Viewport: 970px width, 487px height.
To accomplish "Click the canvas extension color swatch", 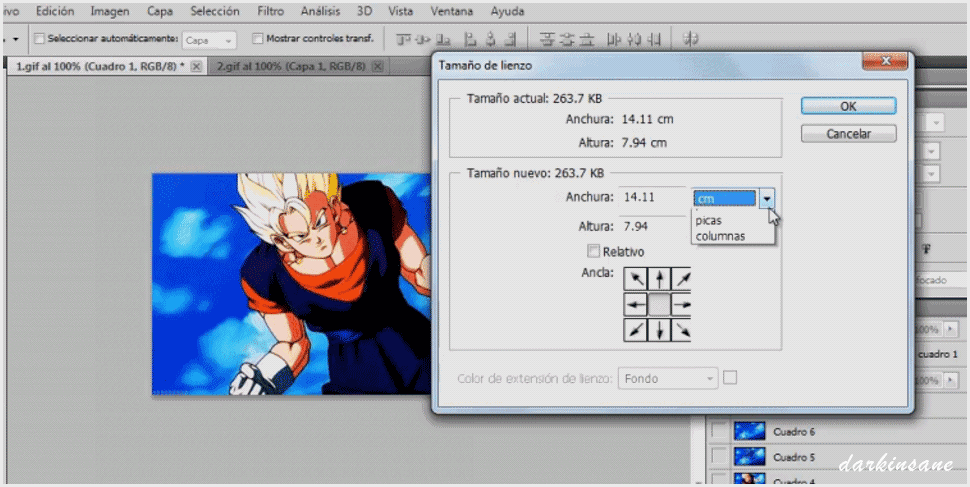I will pyautogui.click(x=730, y=377).
